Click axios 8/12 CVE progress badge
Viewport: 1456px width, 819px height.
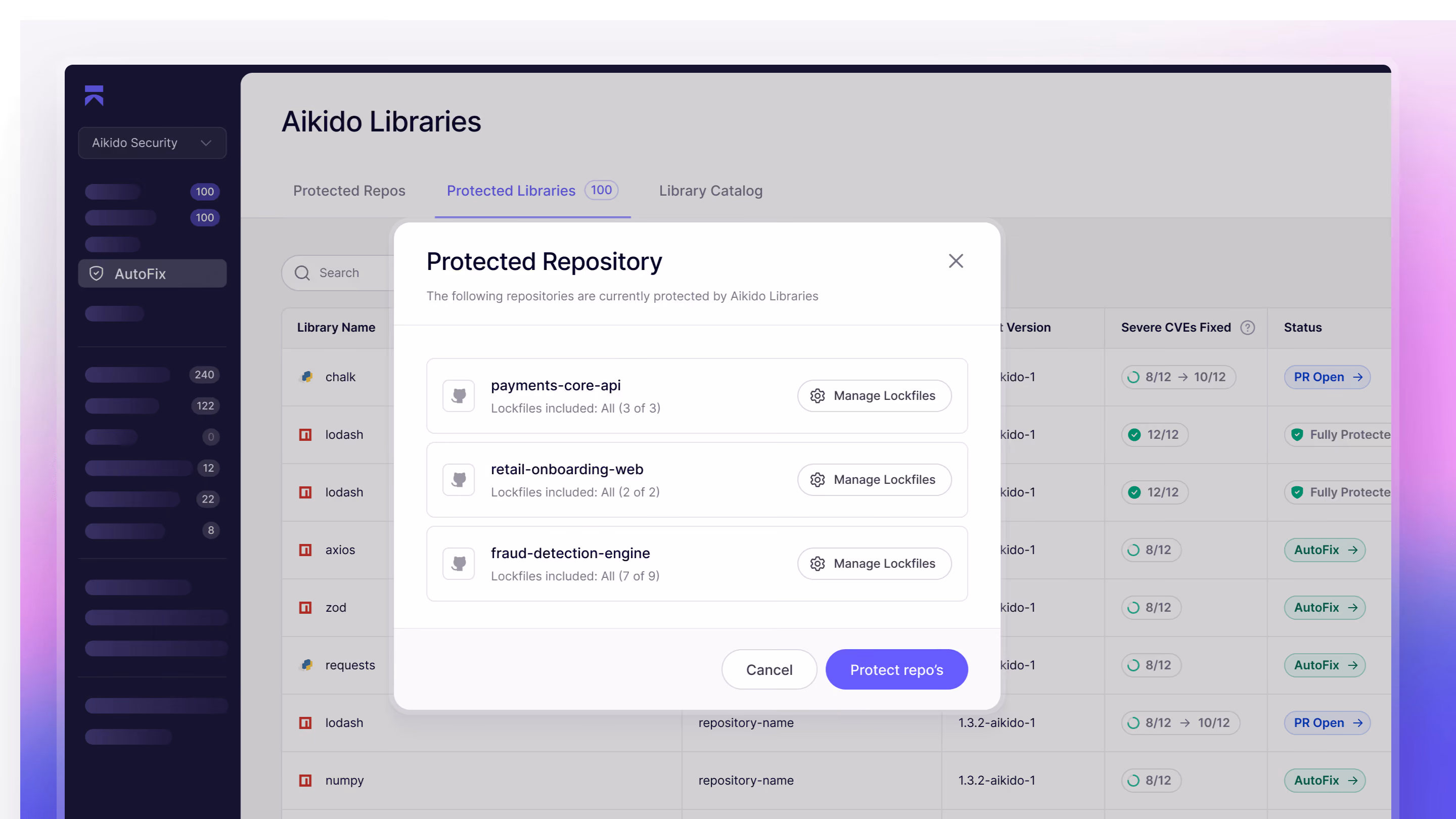[x=1151, y=550]
